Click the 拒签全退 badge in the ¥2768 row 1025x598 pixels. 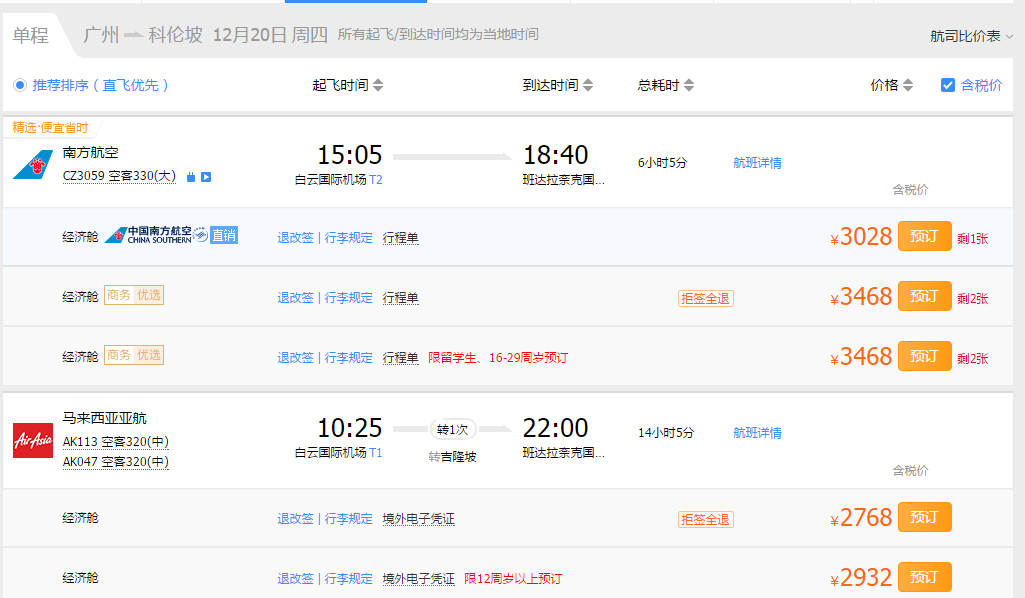click(705, 520)
